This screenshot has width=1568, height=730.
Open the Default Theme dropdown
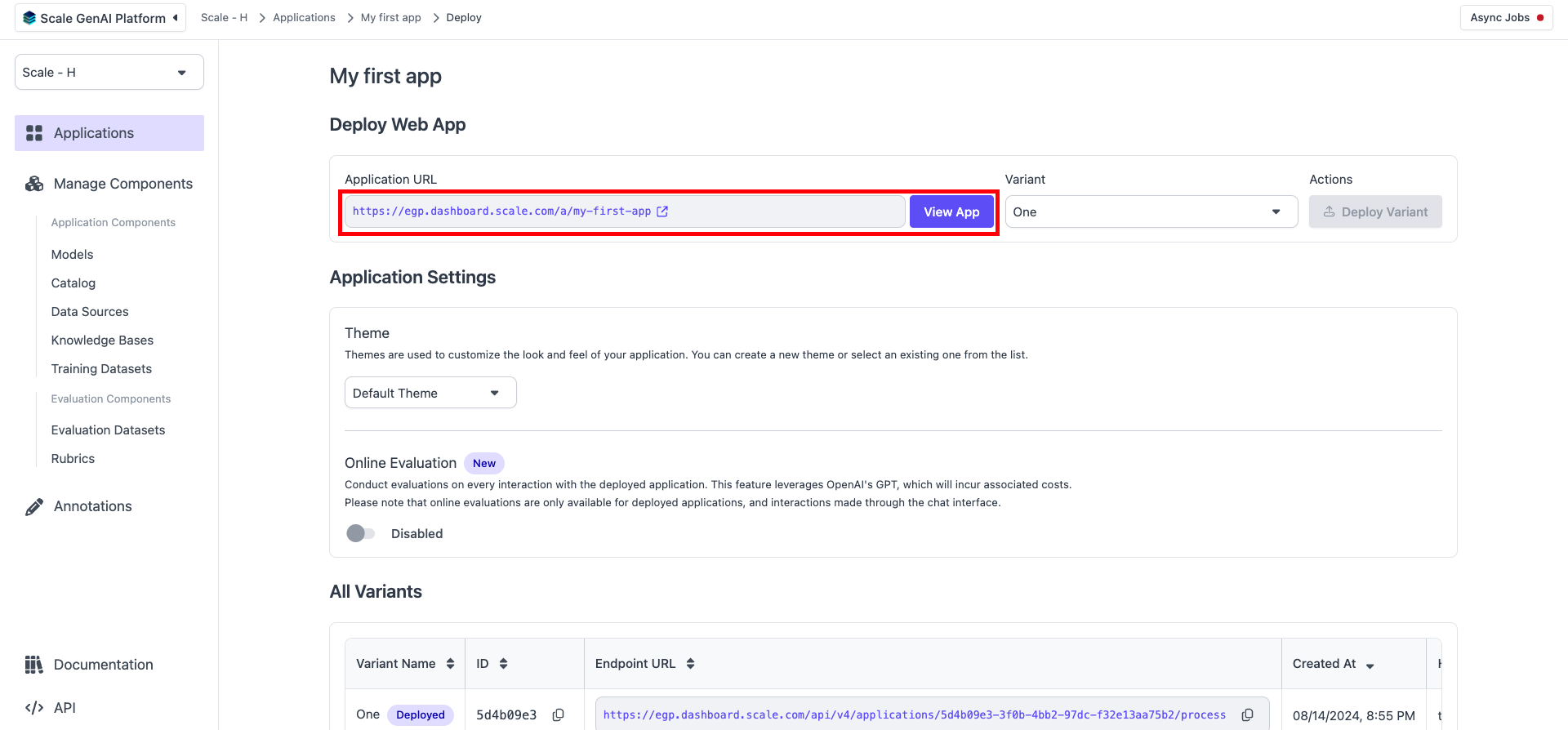click(x=430, y=393)
